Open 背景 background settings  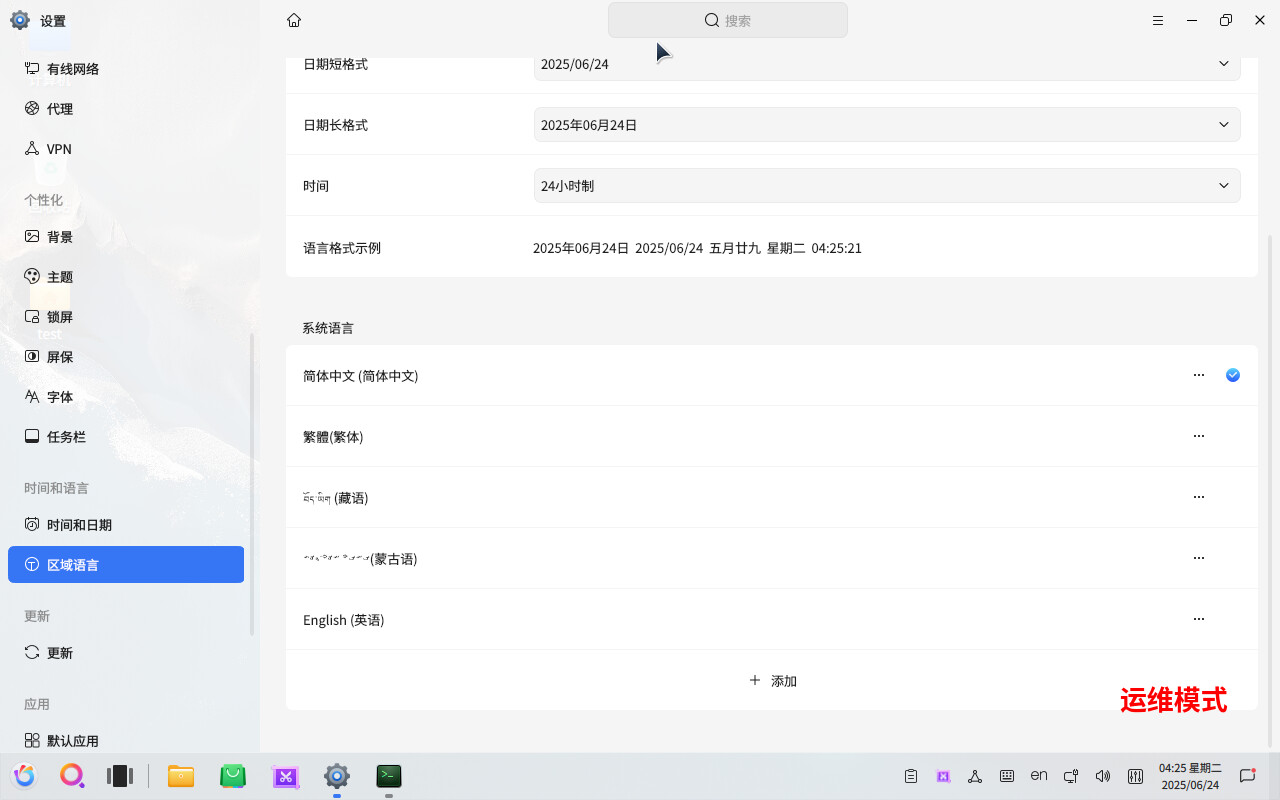pos(126,237)
